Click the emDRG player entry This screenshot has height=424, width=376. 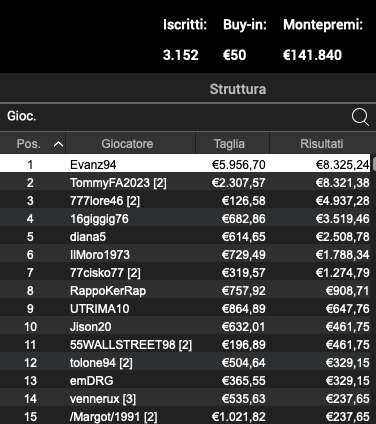pyautogui.click(x=185, y=380)
